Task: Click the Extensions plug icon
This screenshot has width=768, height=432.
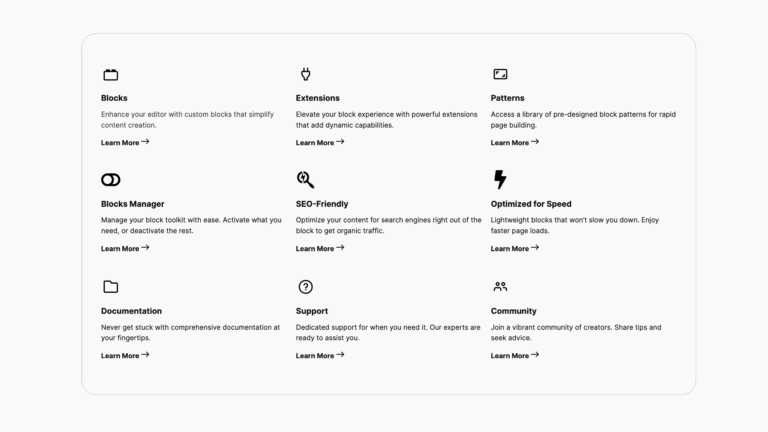Action: 306,74
